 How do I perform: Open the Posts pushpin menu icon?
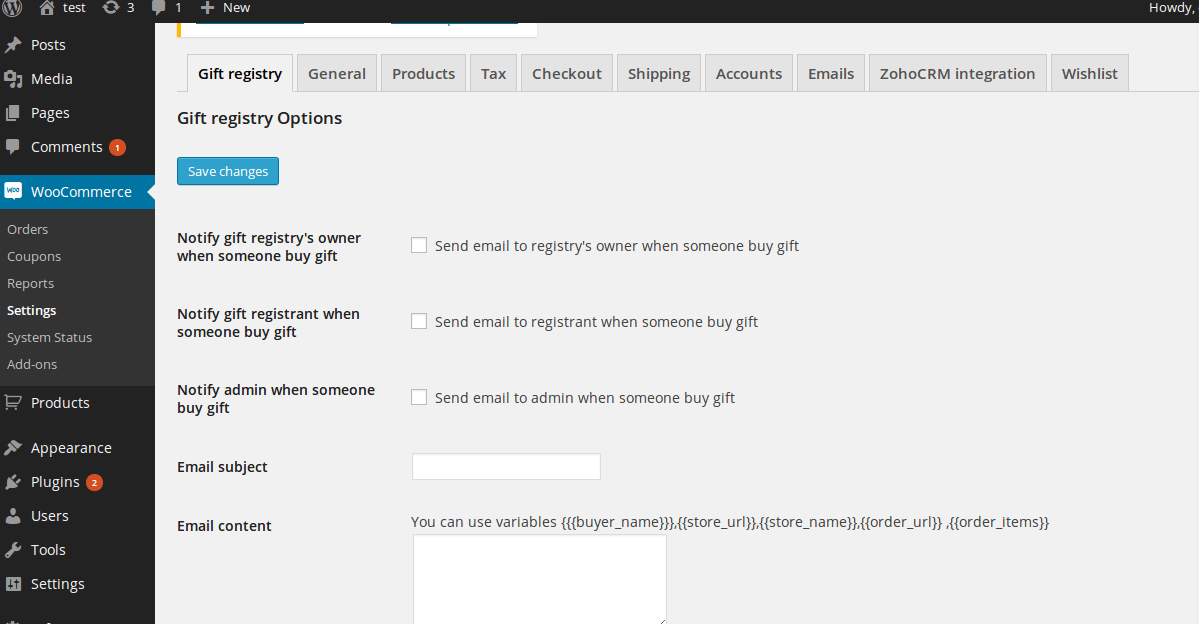[x=13, y=45]
